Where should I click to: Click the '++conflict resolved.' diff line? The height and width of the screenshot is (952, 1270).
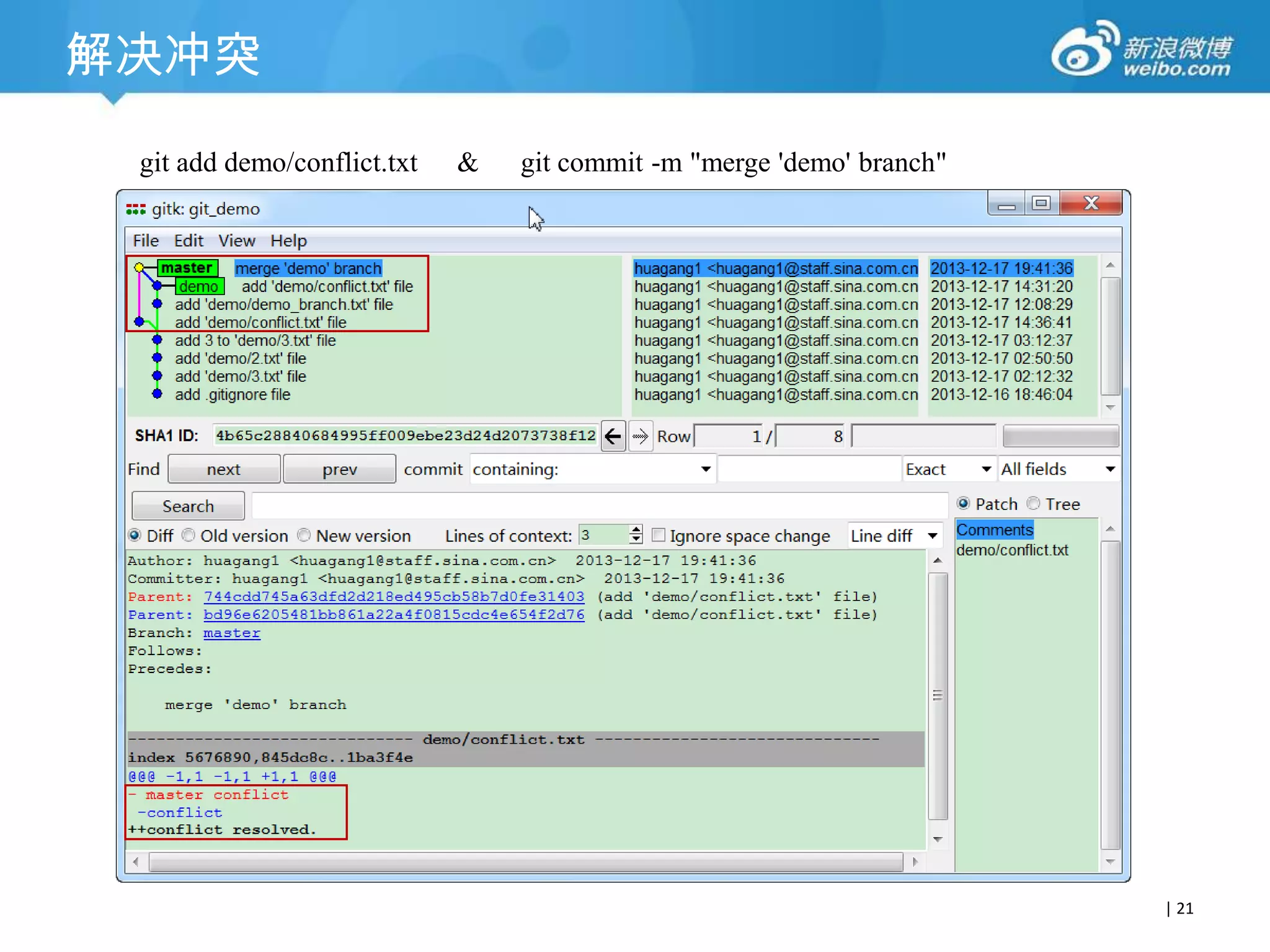(x=222, y=830)
